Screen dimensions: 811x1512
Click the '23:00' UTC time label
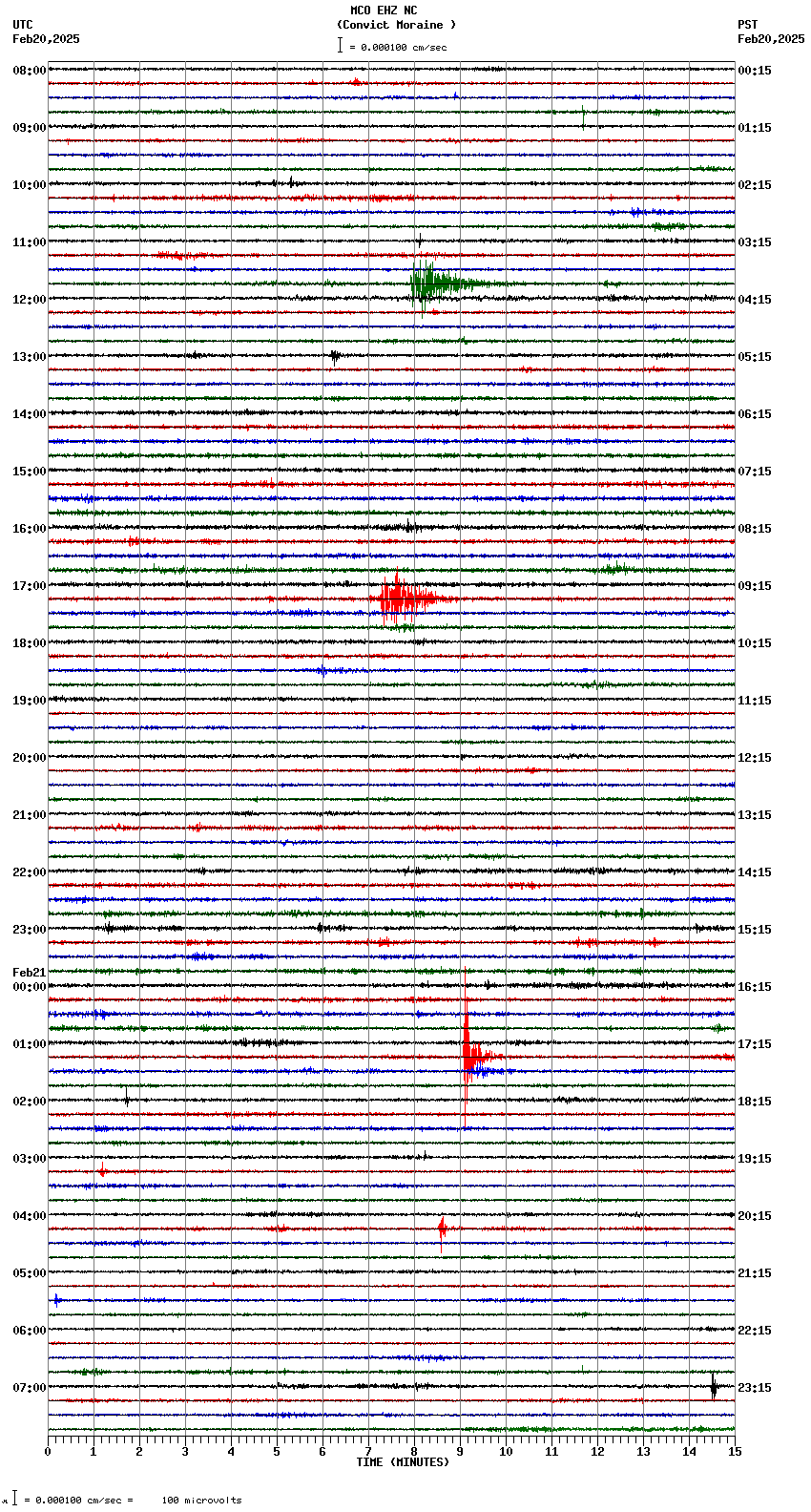click(x=29, y=930)
